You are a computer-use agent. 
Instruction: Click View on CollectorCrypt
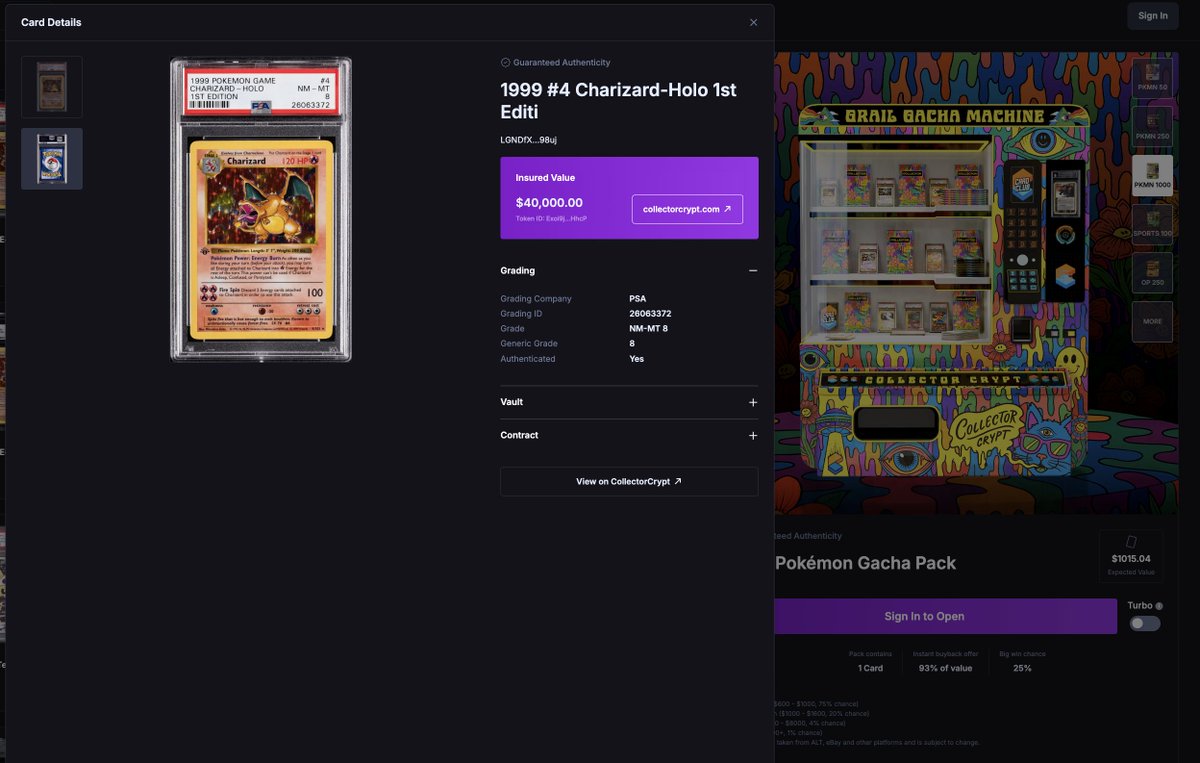(629, 480)
